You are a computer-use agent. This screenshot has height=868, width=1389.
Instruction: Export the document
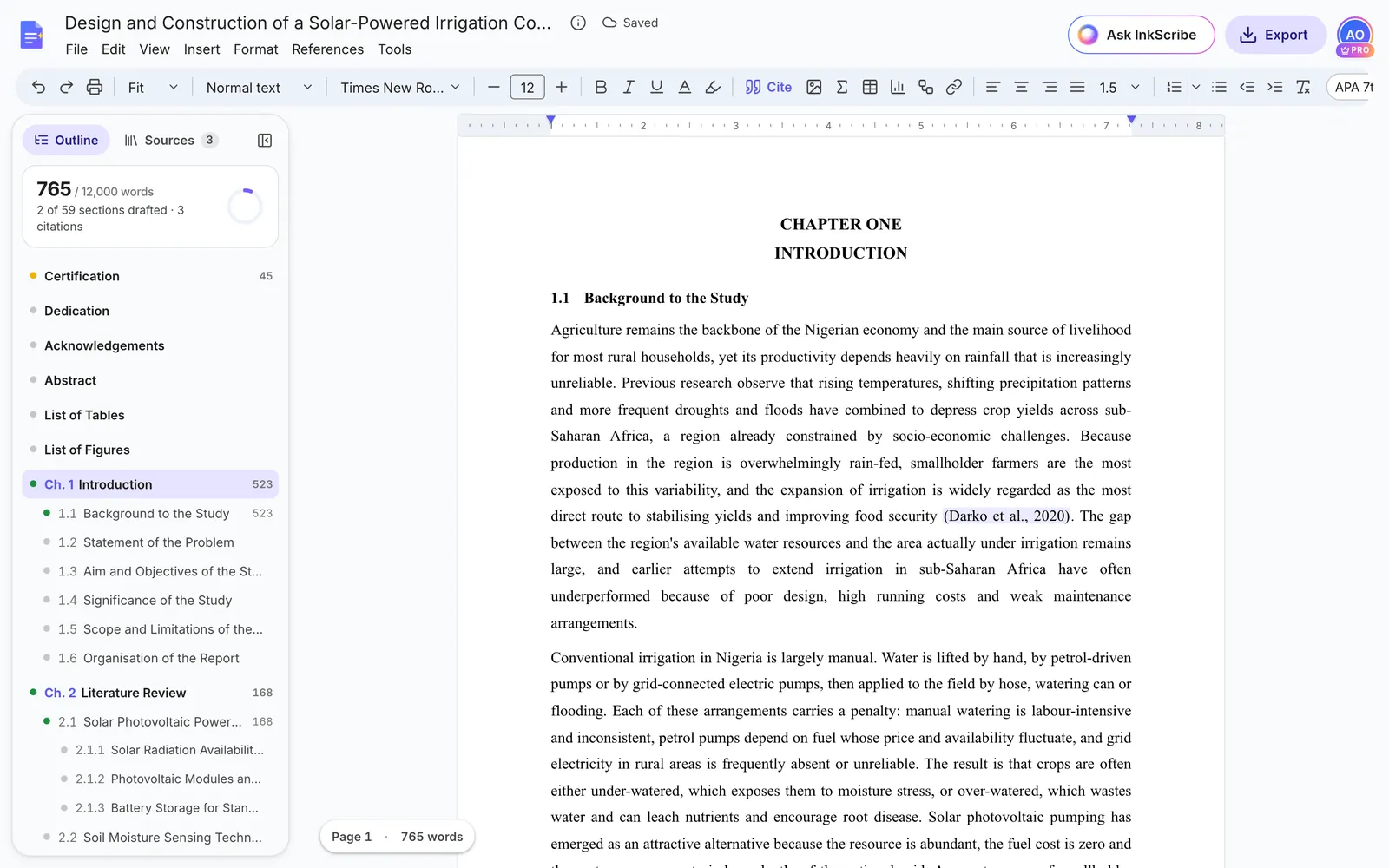pos(1274,35)
